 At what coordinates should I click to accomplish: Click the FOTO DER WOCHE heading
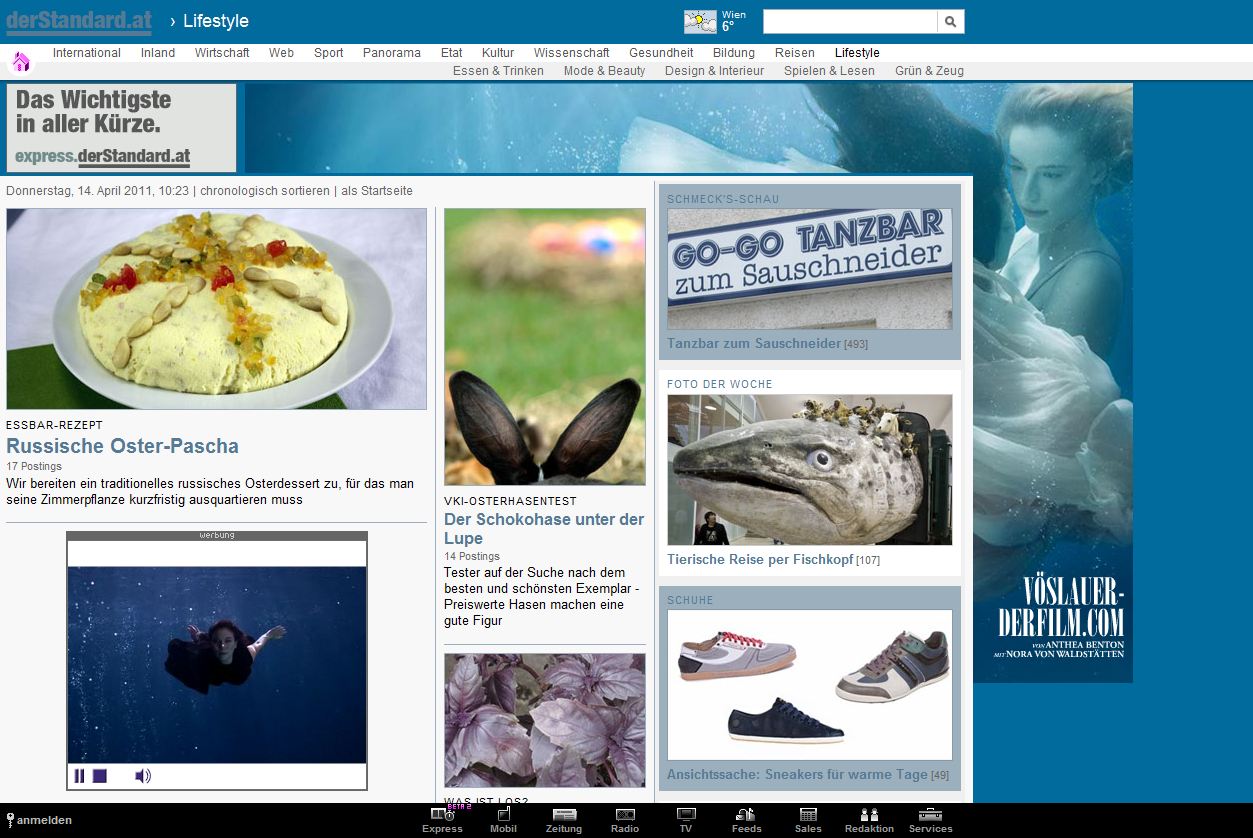point(720,384)
